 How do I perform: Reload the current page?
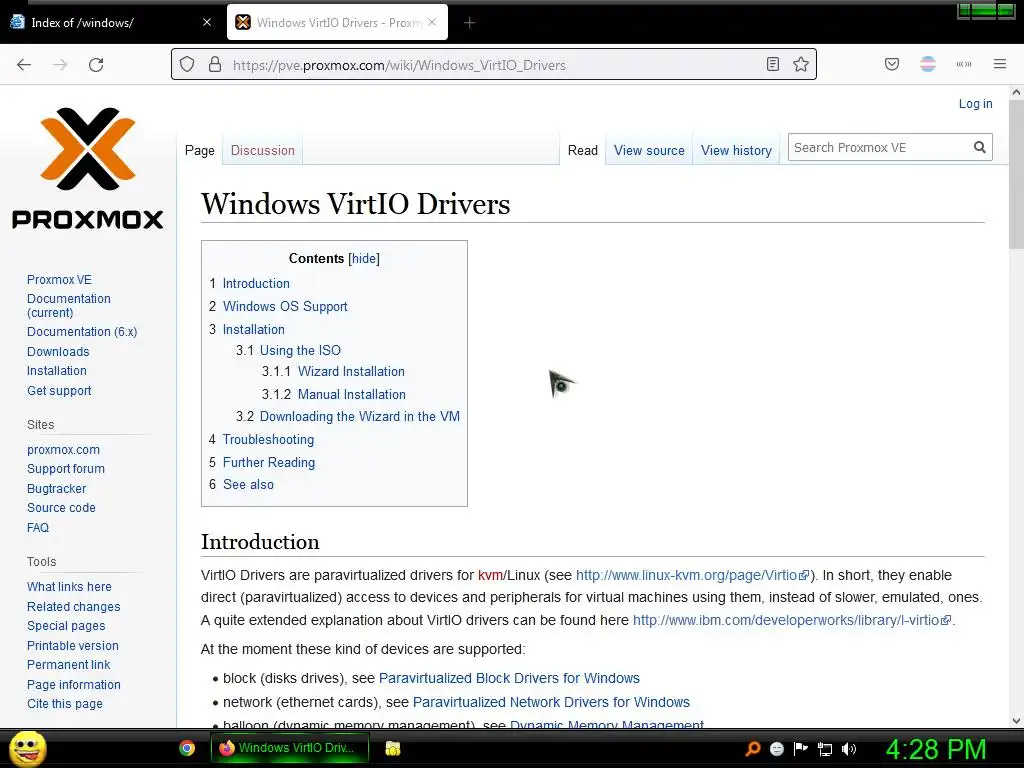tap(96, 65)
